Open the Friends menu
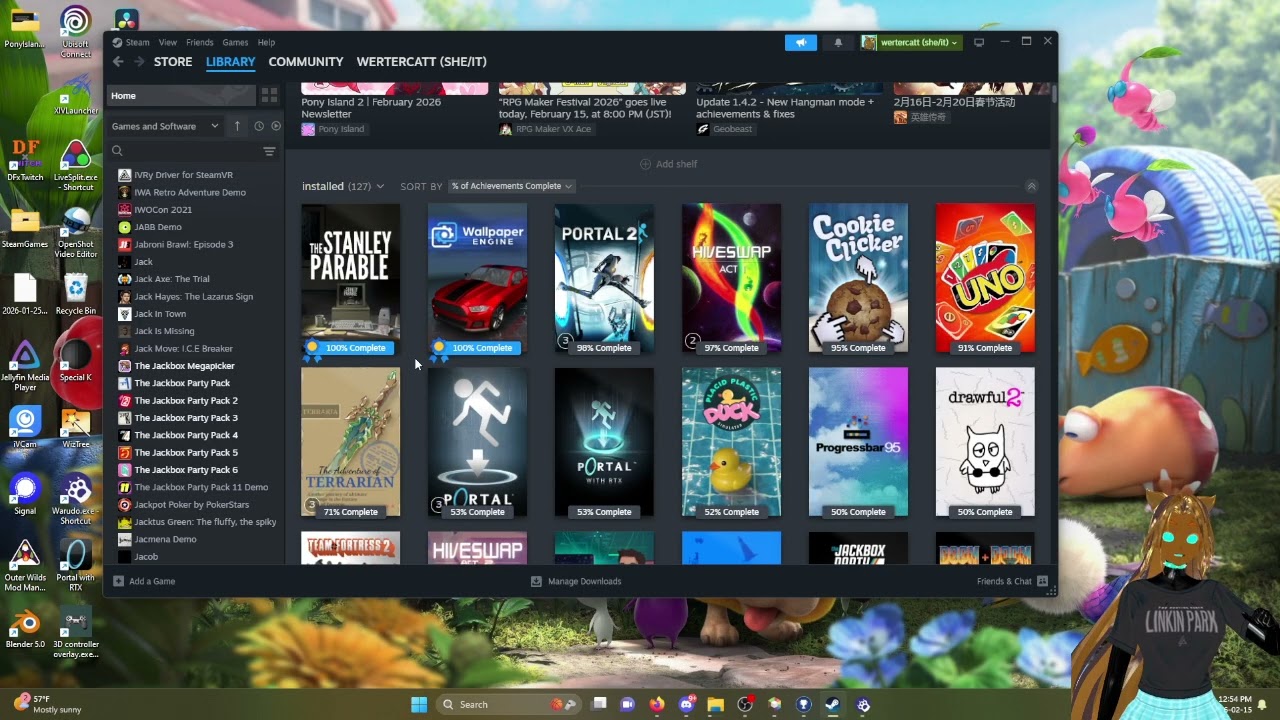This screenshot has height=720, width=1280. (x=200, y=42)
